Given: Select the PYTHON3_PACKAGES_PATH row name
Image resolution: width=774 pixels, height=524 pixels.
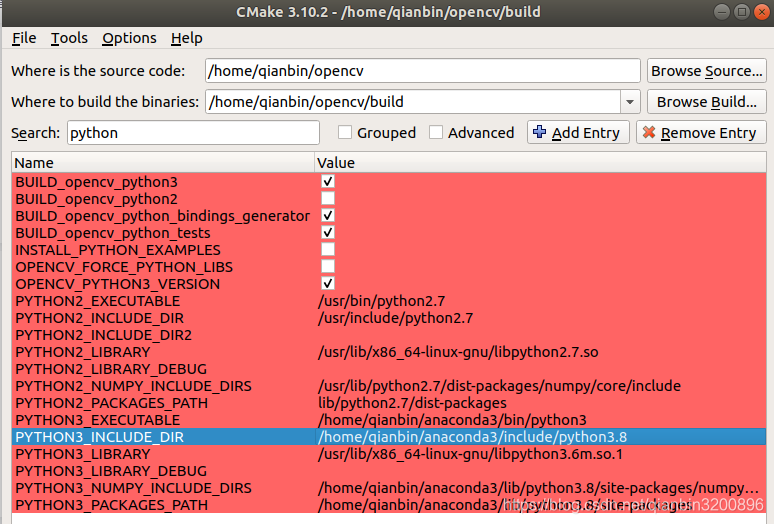Looking at the screenshot, I should pos(112,505).
